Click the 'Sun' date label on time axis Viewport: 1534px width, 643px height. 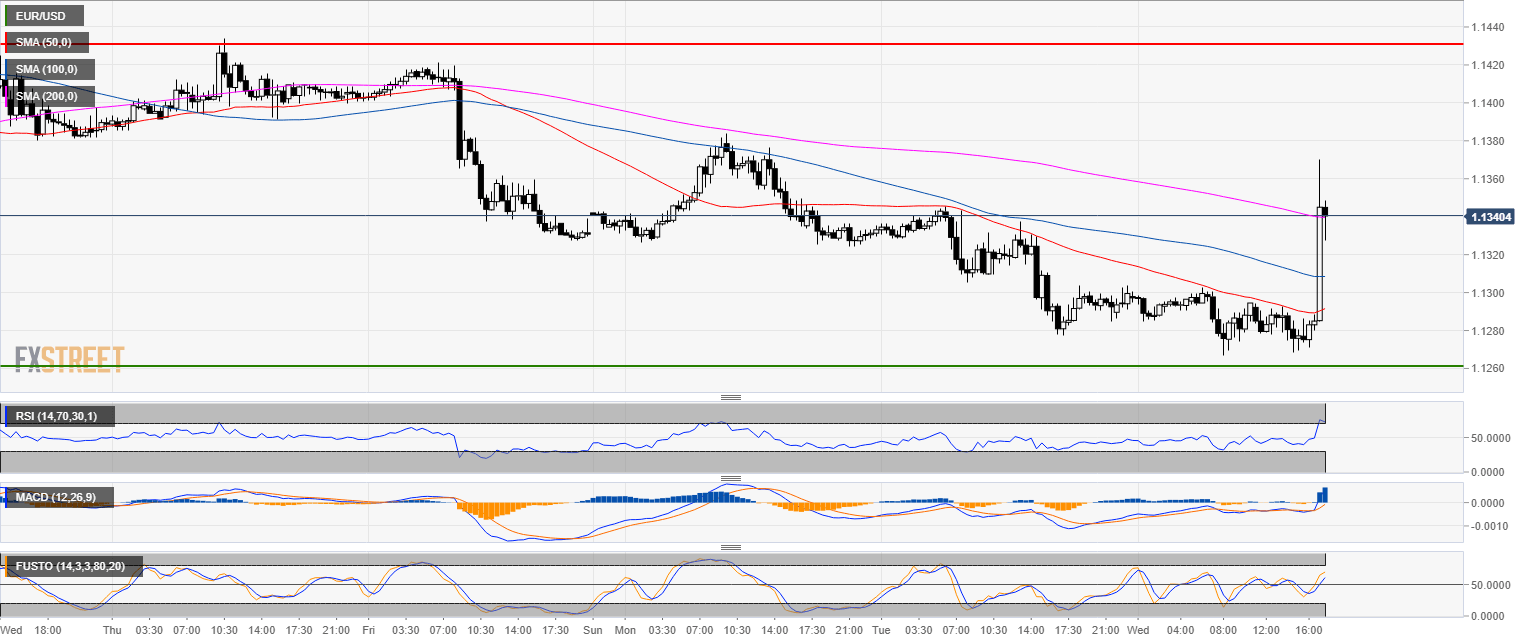click(x=591, y=631)
